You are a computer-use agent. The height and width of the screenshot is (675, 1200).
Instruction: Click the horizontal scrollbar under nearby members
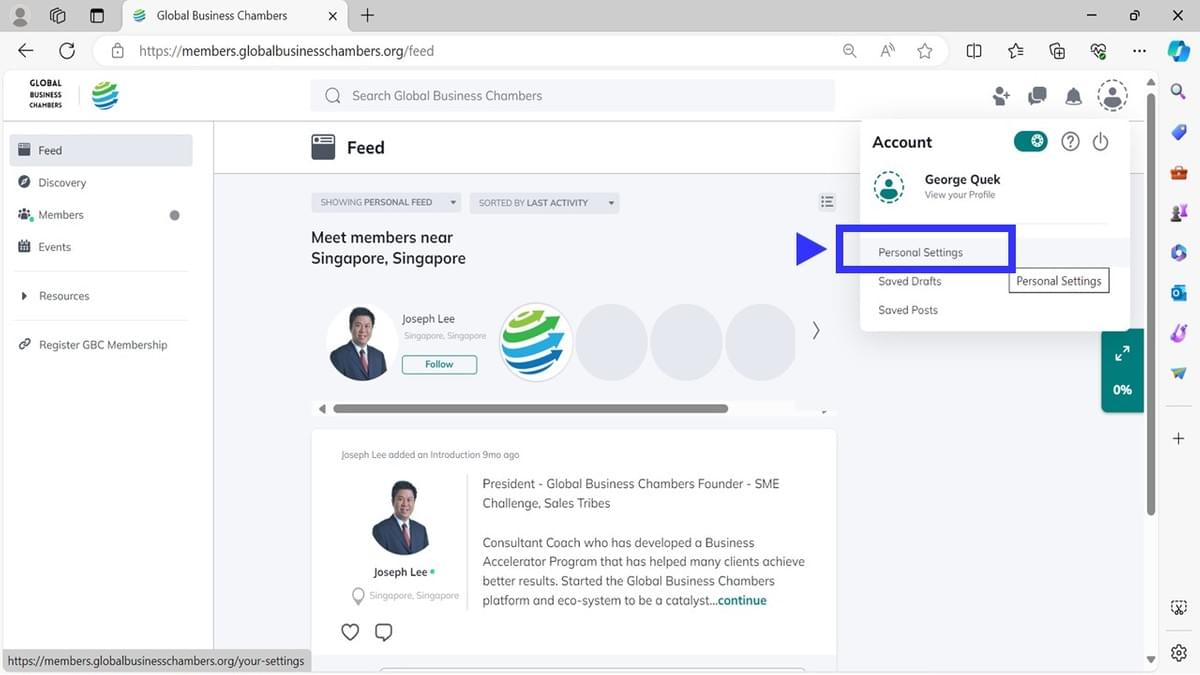point(530,409)
